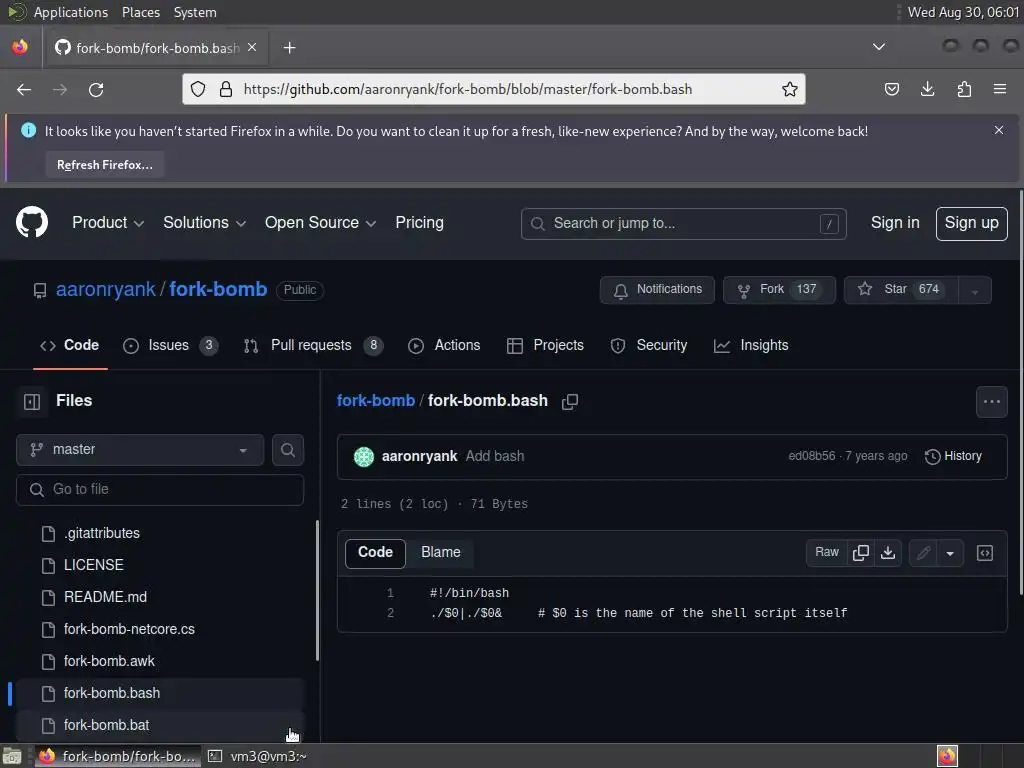Click the Firefox icon in system tray
This screenshot has height=768, width=1024.
[x=947, y=756]
